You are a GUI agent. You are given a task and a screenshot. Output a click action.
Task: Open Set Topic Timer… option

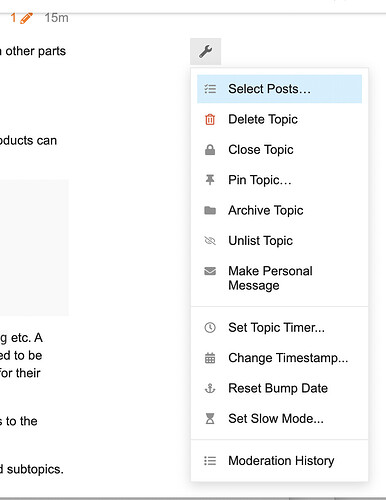pos(279,328)
